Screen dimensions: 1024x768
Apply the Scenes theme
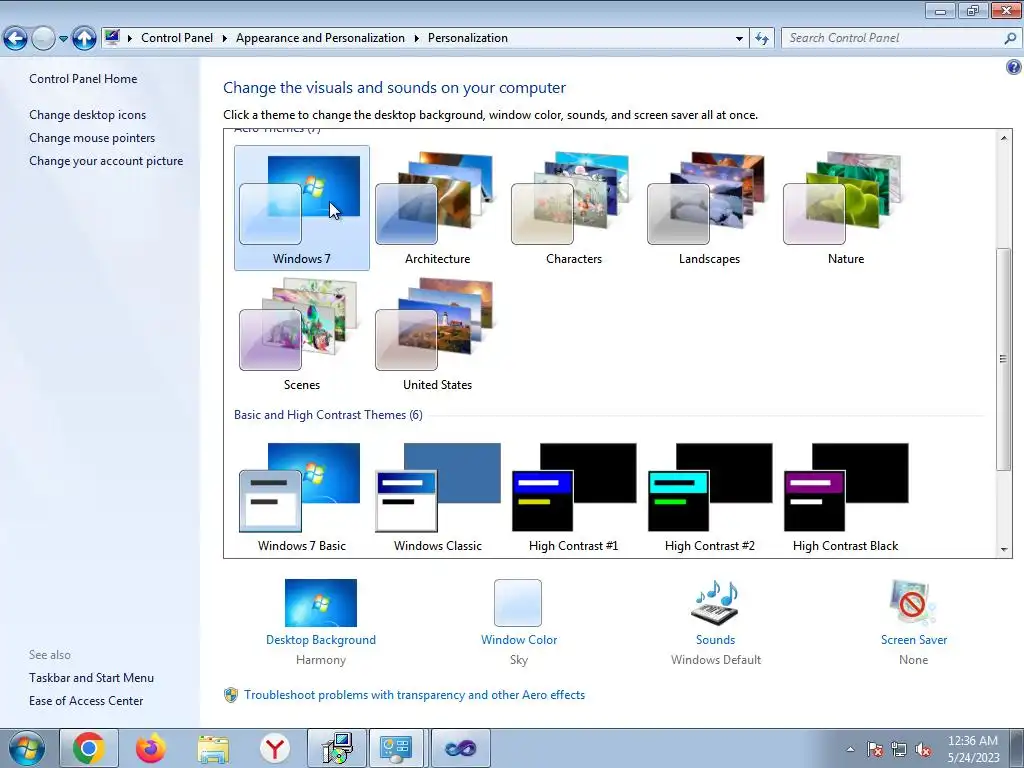(302, 334)
